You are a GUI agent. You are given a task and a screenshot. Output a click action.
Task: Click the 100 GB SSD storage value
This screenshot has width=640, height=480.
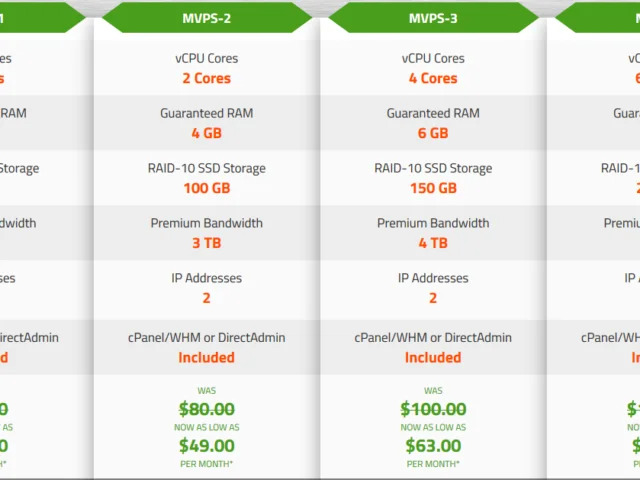[x=207, y=188]
